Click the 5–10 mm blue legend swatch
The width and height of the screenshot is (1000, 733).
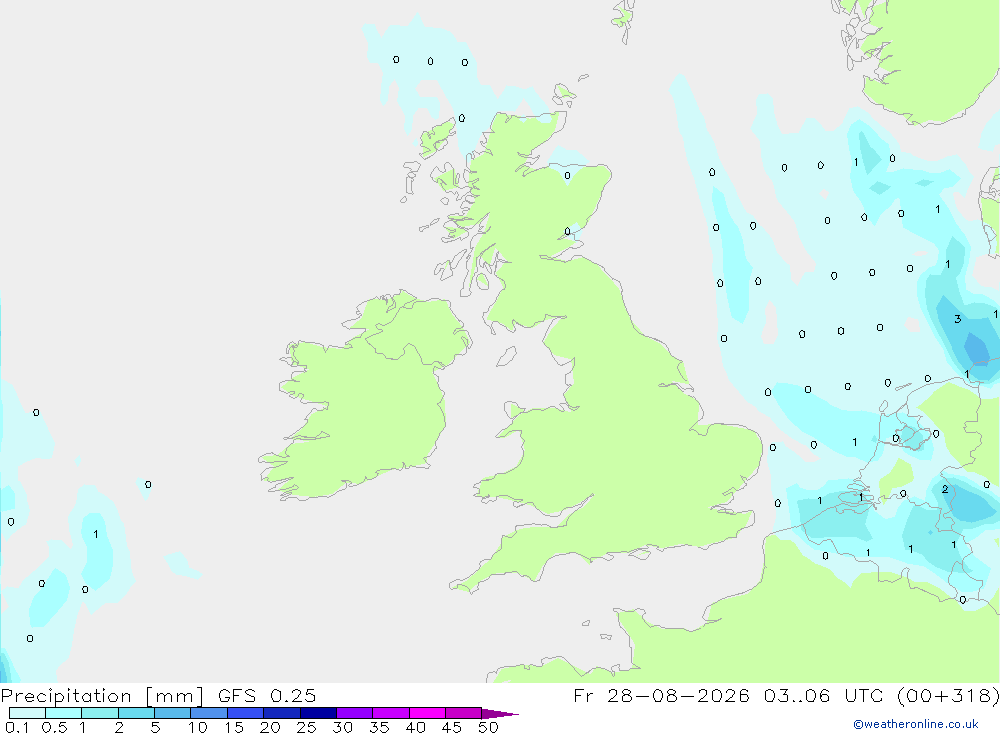click(172, 713)
